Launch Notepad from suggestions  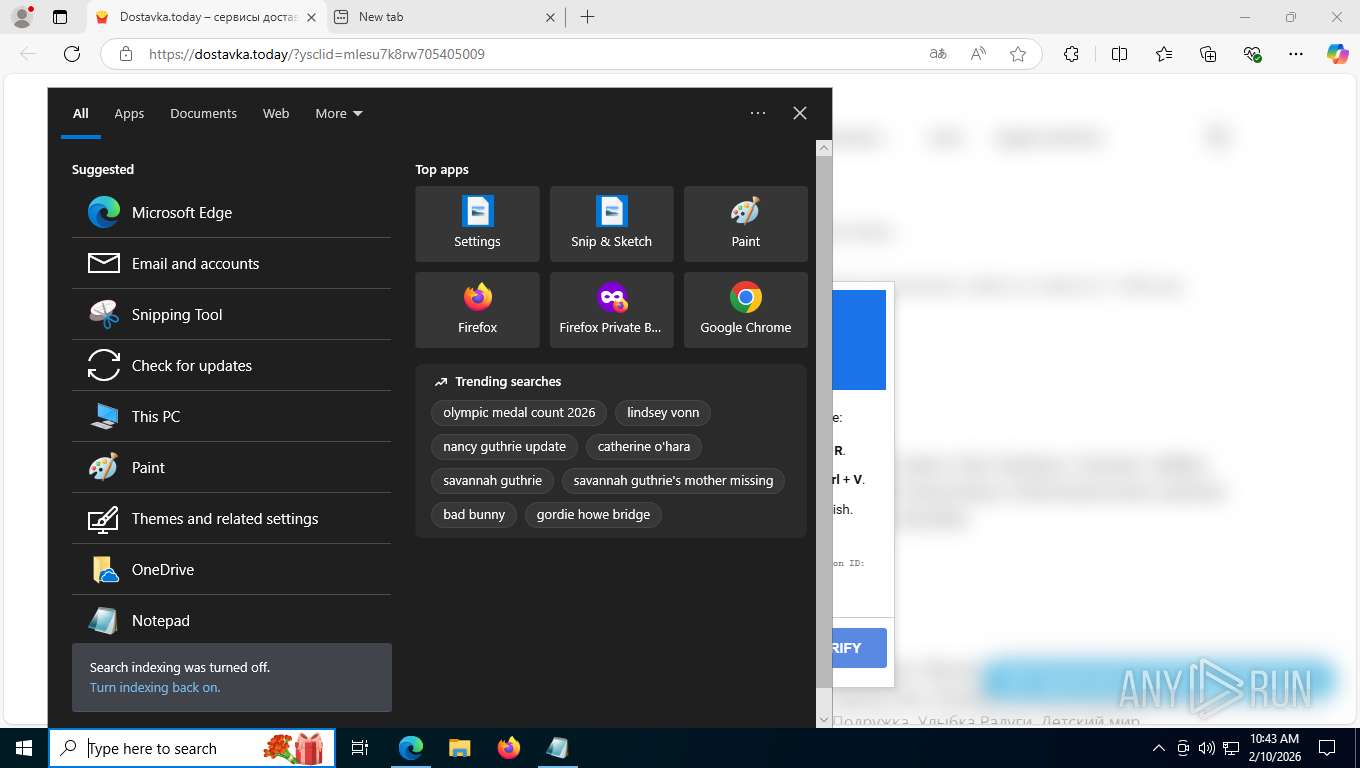click(x=231, y=620)
